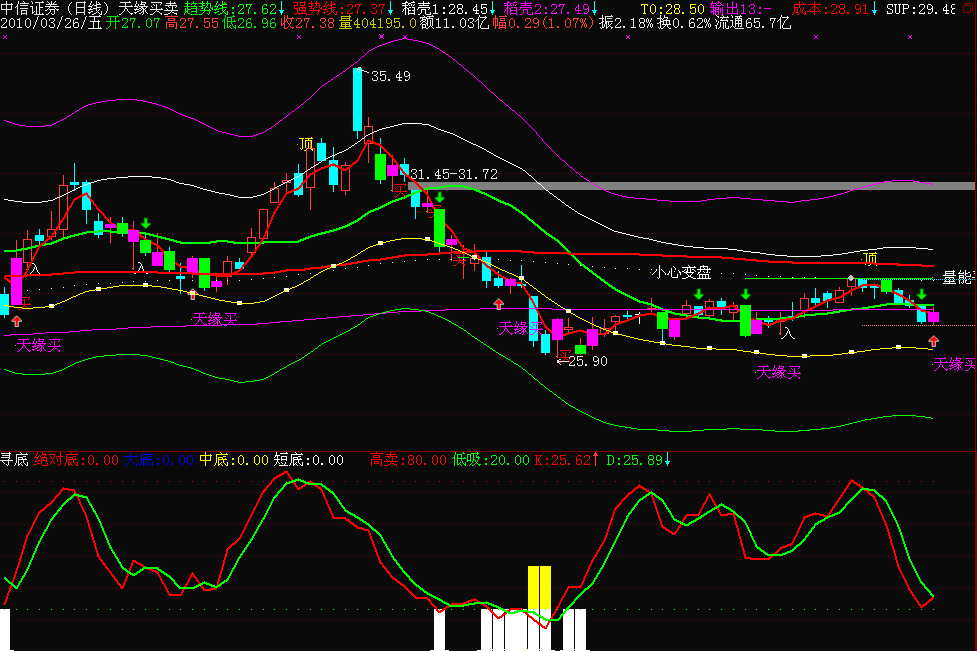This screenshot has width=977, height=651.
Task: Click the restore-window icon beside SUP:29.48
Action: 967,9
